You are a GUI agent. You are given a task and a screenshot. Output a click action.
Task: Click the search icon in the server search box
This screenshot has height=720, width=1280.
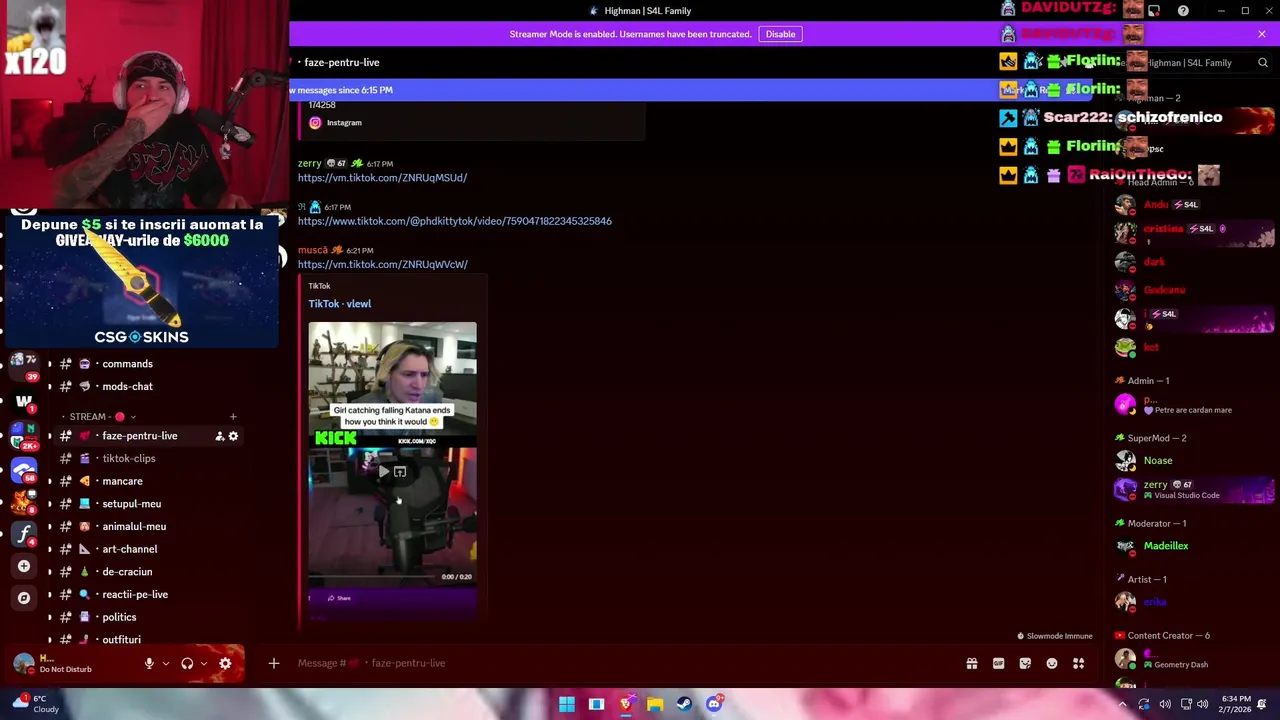point(1263,63)
